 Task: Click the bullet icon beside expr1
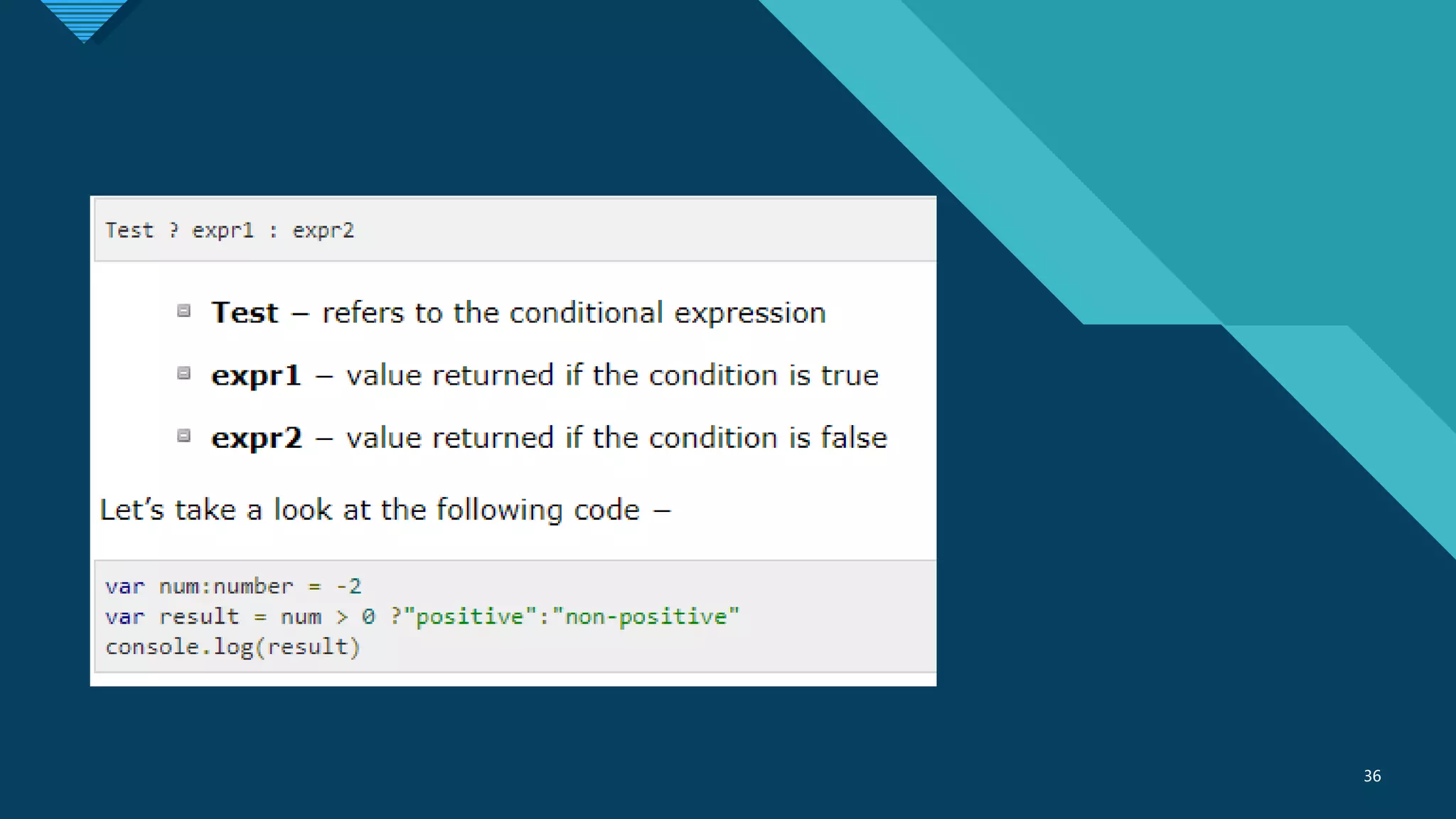click(x=183, y=373)
